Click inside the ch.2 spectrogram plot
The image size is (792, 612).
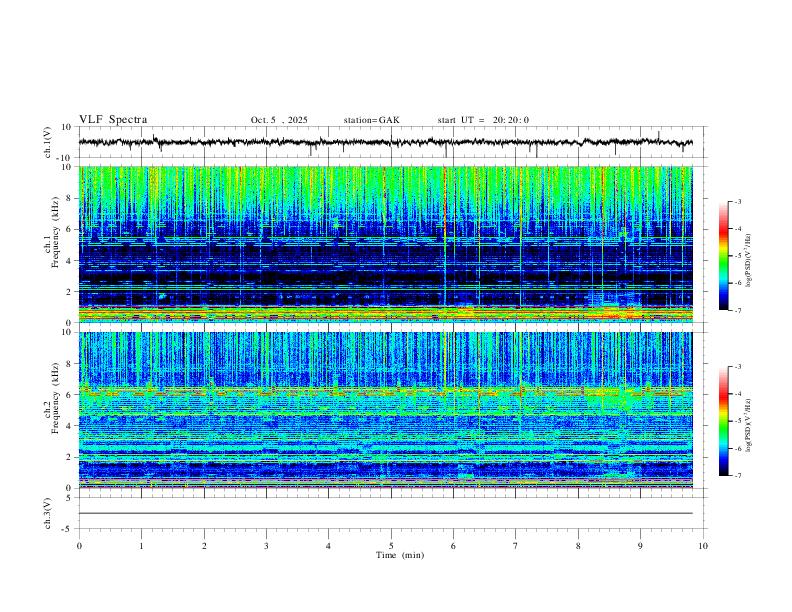coord(385,410)
